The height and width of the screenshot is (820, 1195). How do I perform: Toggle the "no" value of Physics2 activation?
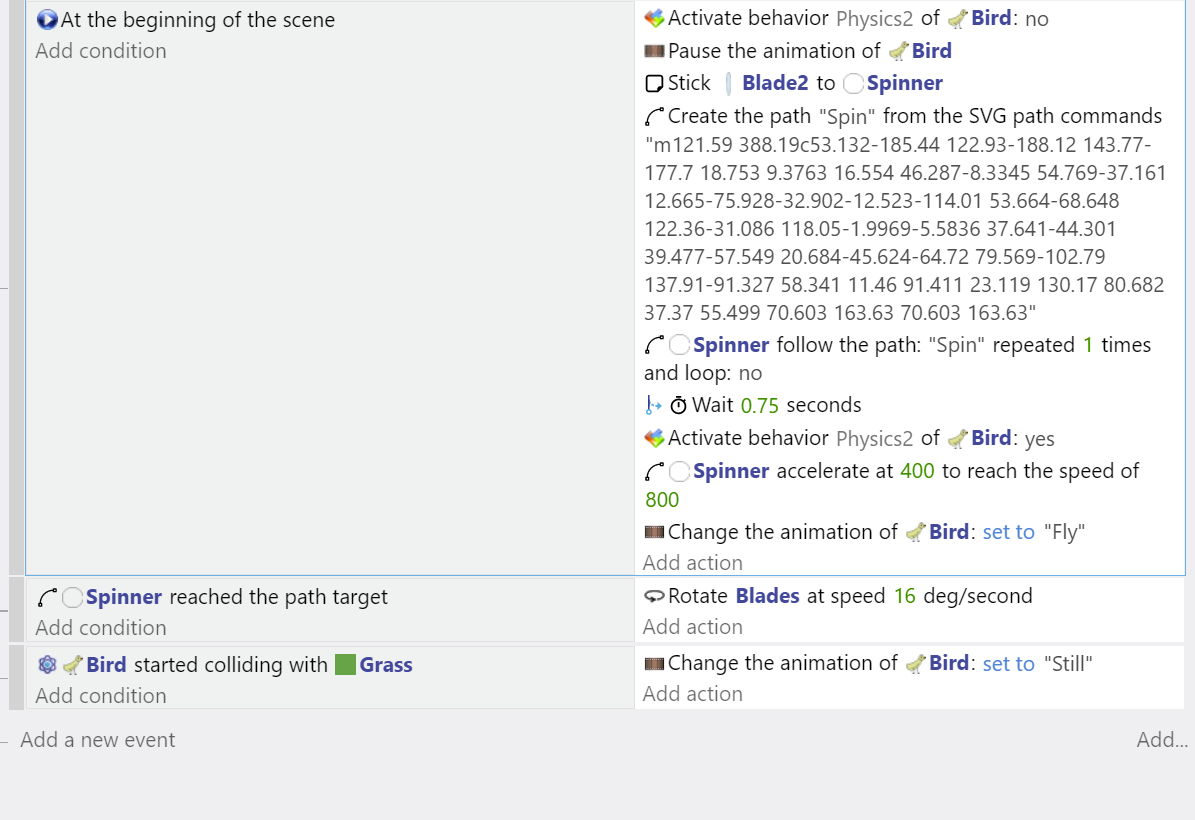pyautogui.click(x=1037, y=18)
